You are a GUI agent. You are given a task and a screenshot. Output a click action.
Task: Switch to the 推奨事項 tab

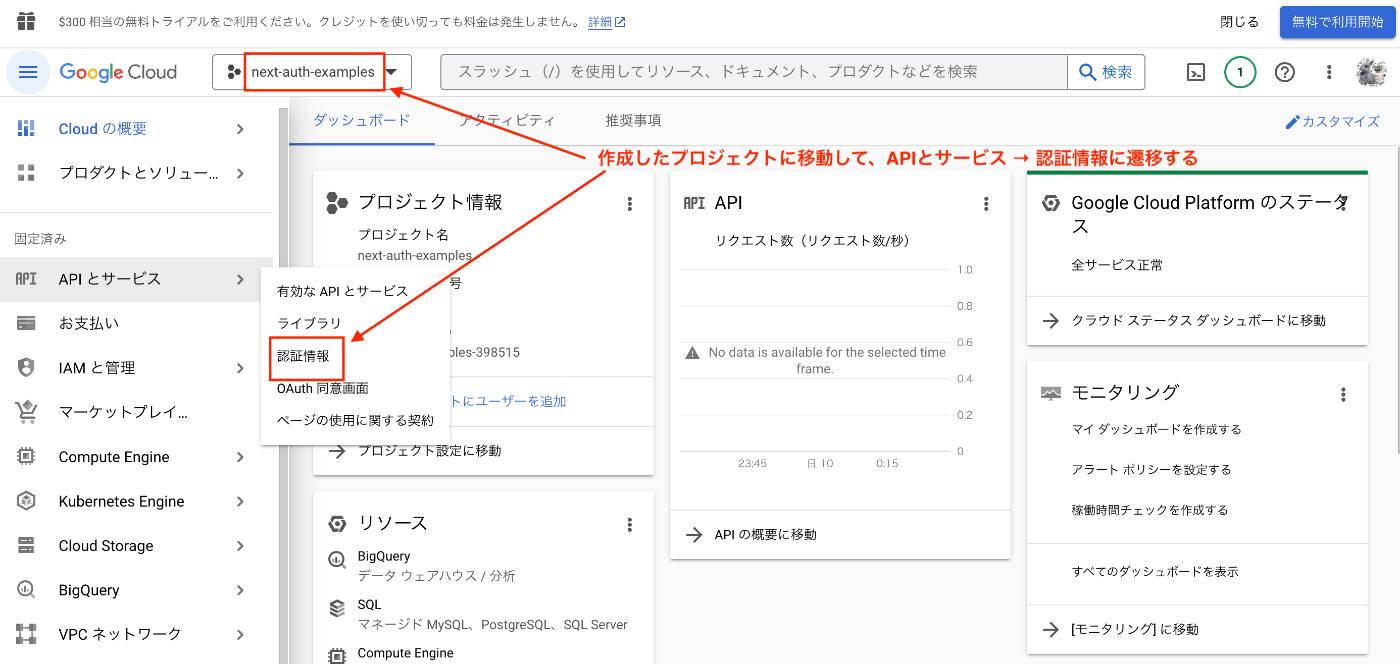[633, 121]
